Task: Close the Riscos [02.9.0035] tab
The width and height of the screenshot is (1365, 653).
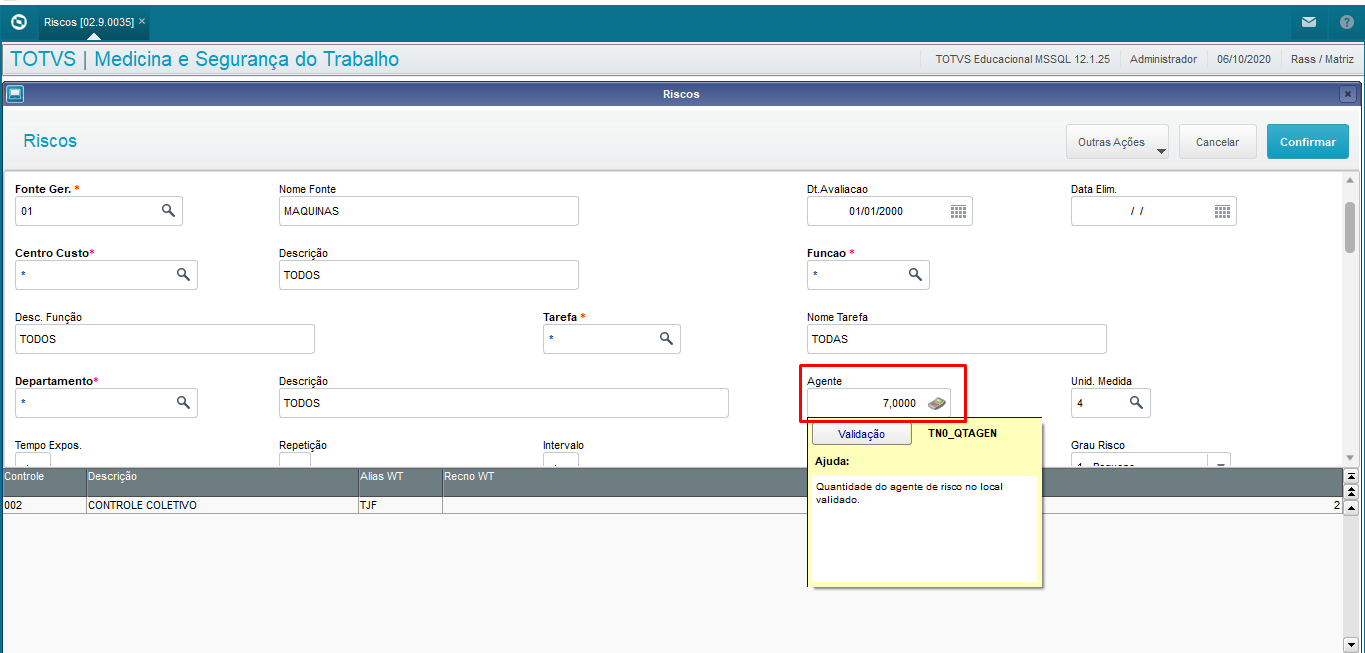Action: [x=142, y=21]
